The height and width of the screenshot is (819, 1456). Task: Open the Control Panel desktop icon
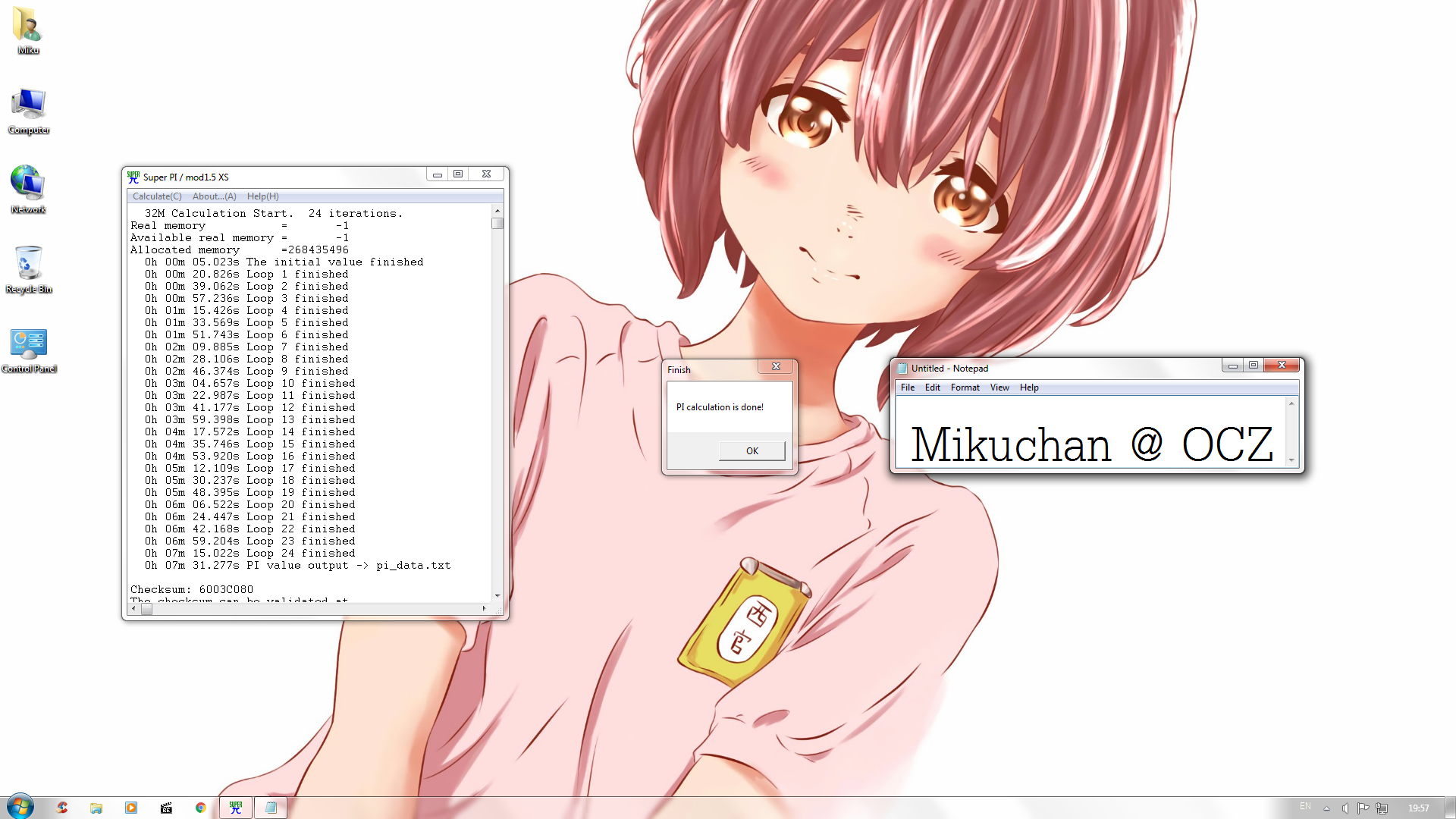(28, 350)
